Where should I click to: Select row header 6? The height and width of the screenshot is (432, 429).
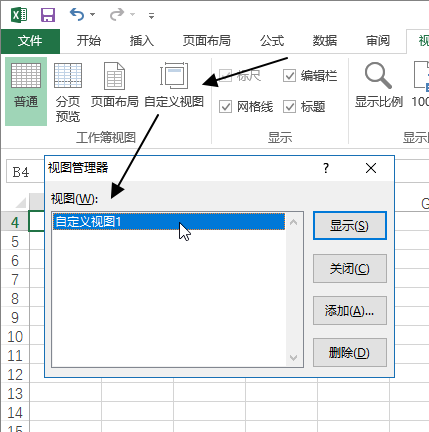pyautogui.click(x=15, y=260)
